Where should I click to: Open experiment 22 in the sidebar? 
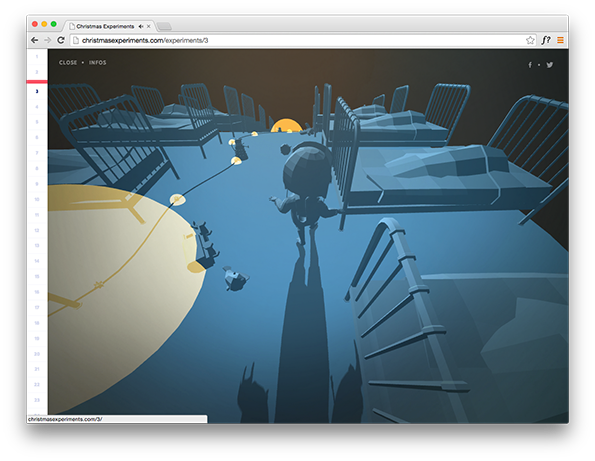(37, 385)
